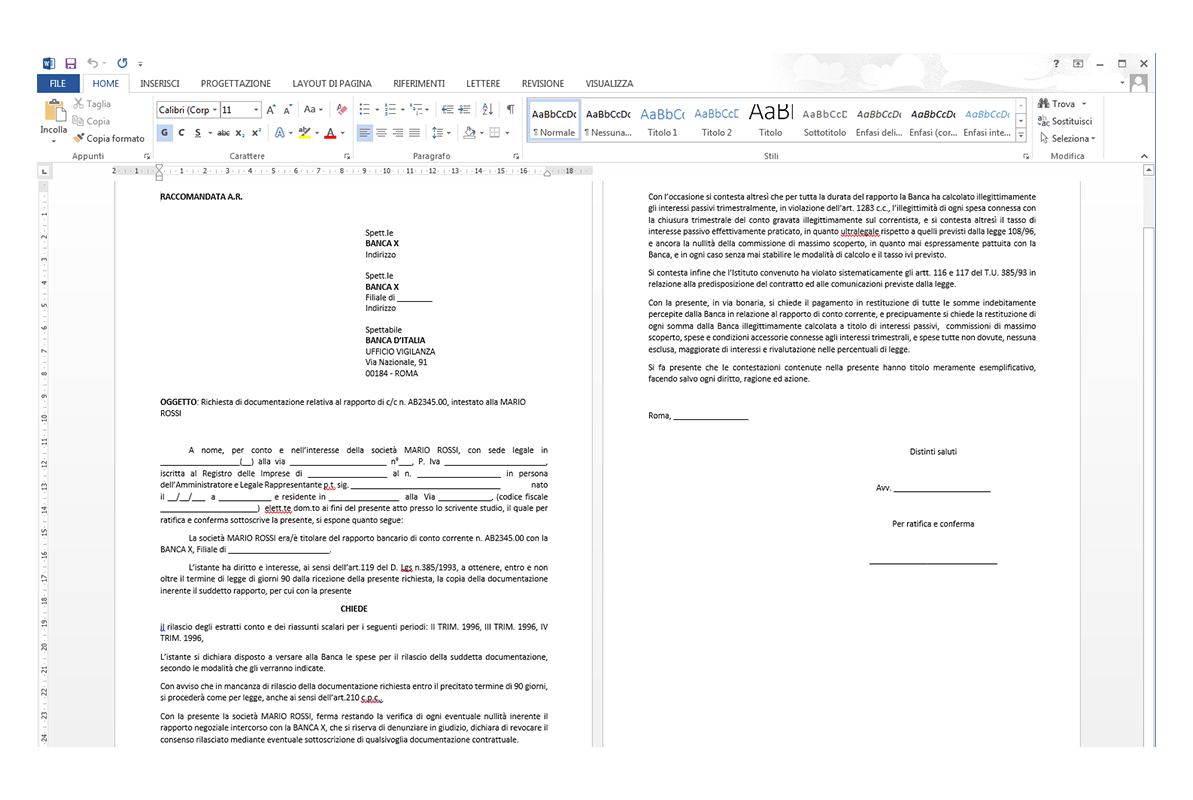Viewport: 1193px width, 800px height.
Task: Show paragraph marks with the pilcrow icon
Action: click(511, 110)
